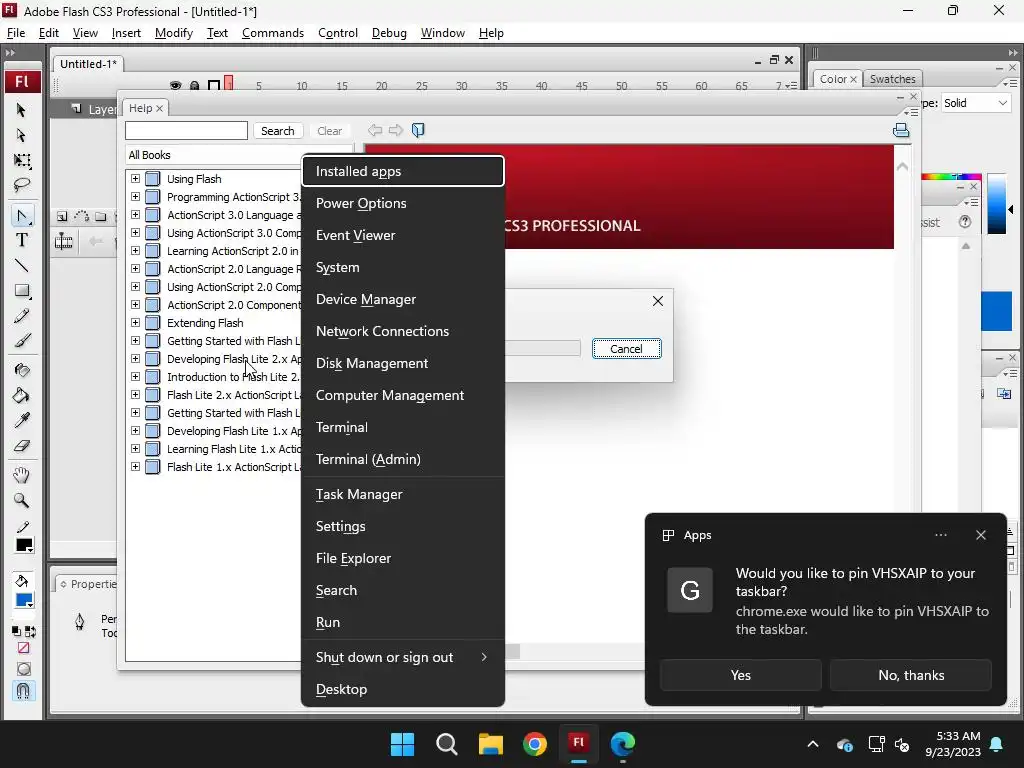Open Installed apps menu entry
Viewport: 1024px width, 768px height.
(402, 171)
